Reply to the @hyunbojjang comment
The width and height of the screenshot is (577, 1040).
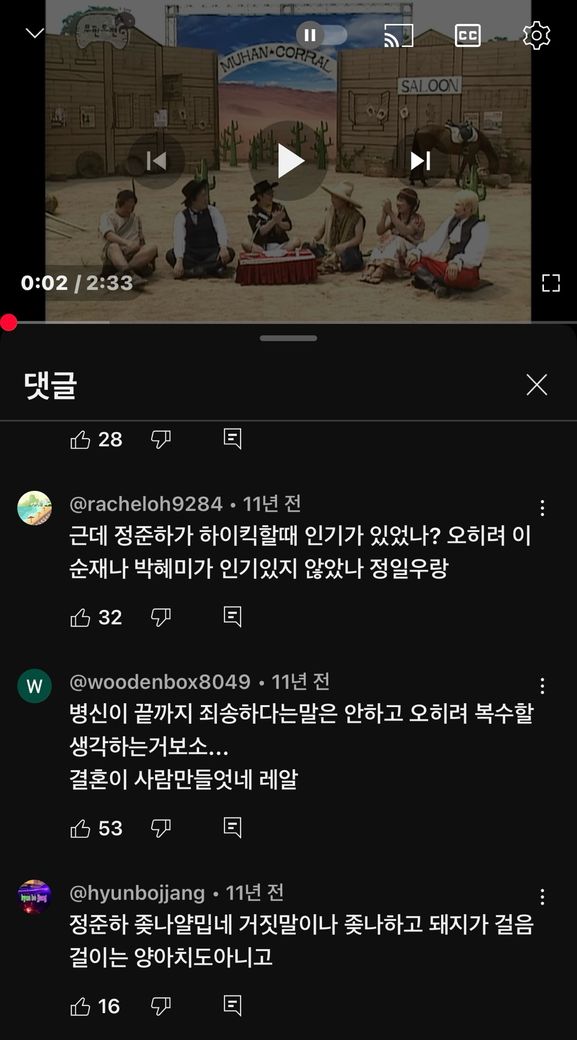click(232, 1006)
